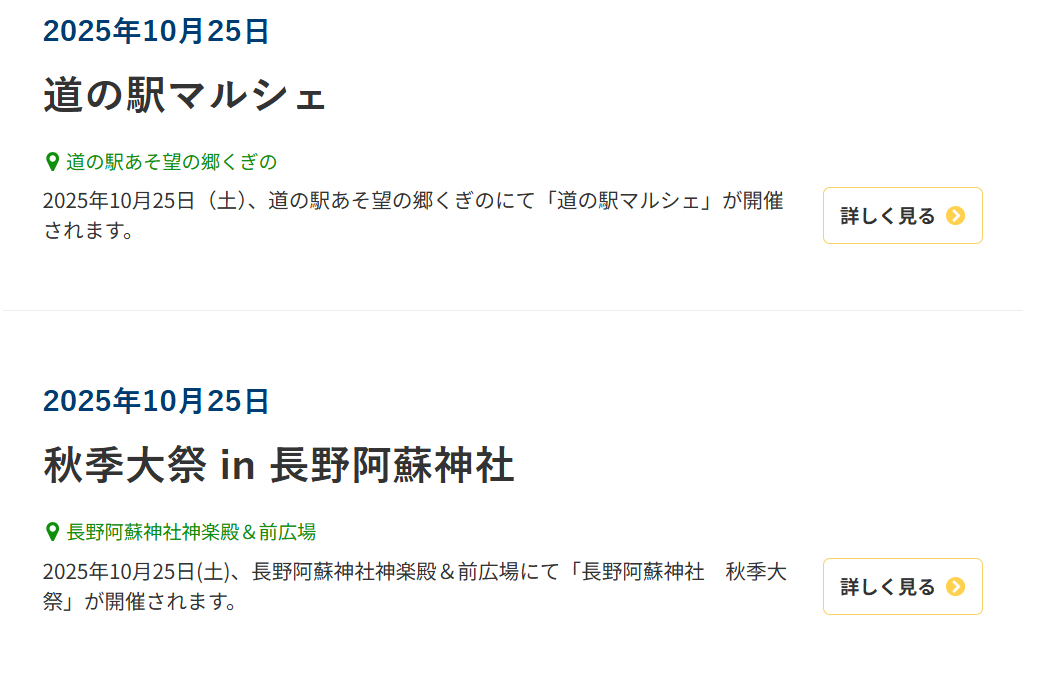Click the location pin icon for 道の駅あそ望の郷くぎの

point(52,161)
